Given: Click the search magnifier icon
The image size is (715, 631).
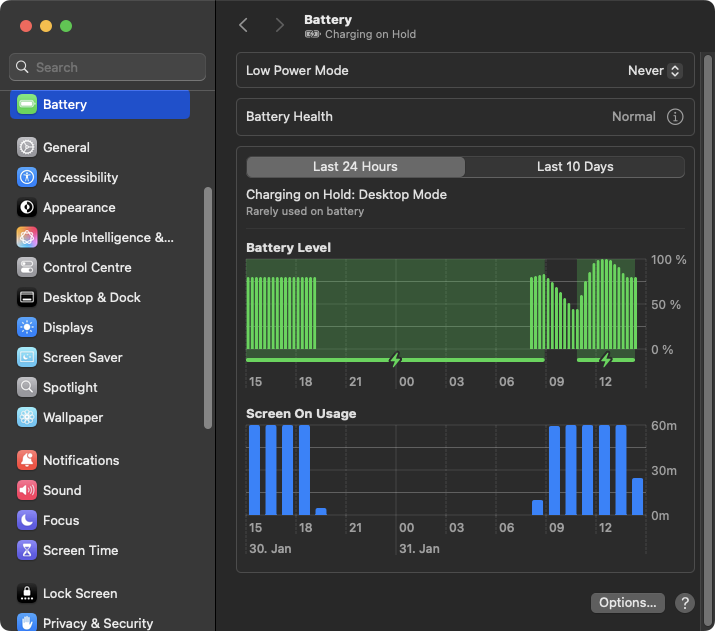Looking at the screenshot, I should coord(22,67).
